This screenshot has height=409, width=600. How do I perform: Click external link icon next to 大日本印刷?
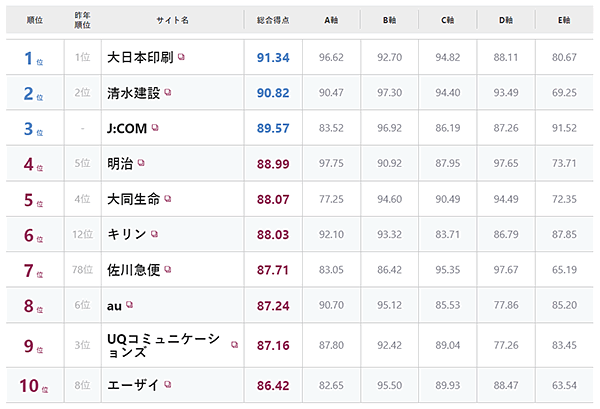(181, 57)
